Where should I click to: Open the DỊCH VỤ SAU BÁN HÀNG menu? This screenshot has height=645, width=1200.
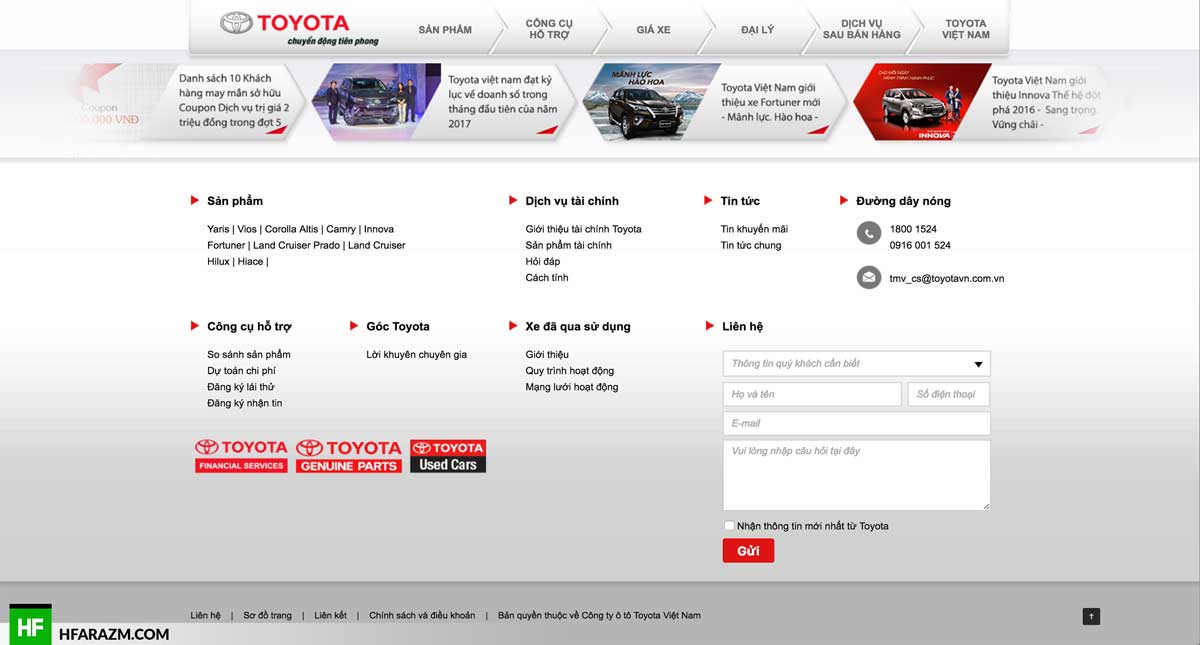(861, 29)
